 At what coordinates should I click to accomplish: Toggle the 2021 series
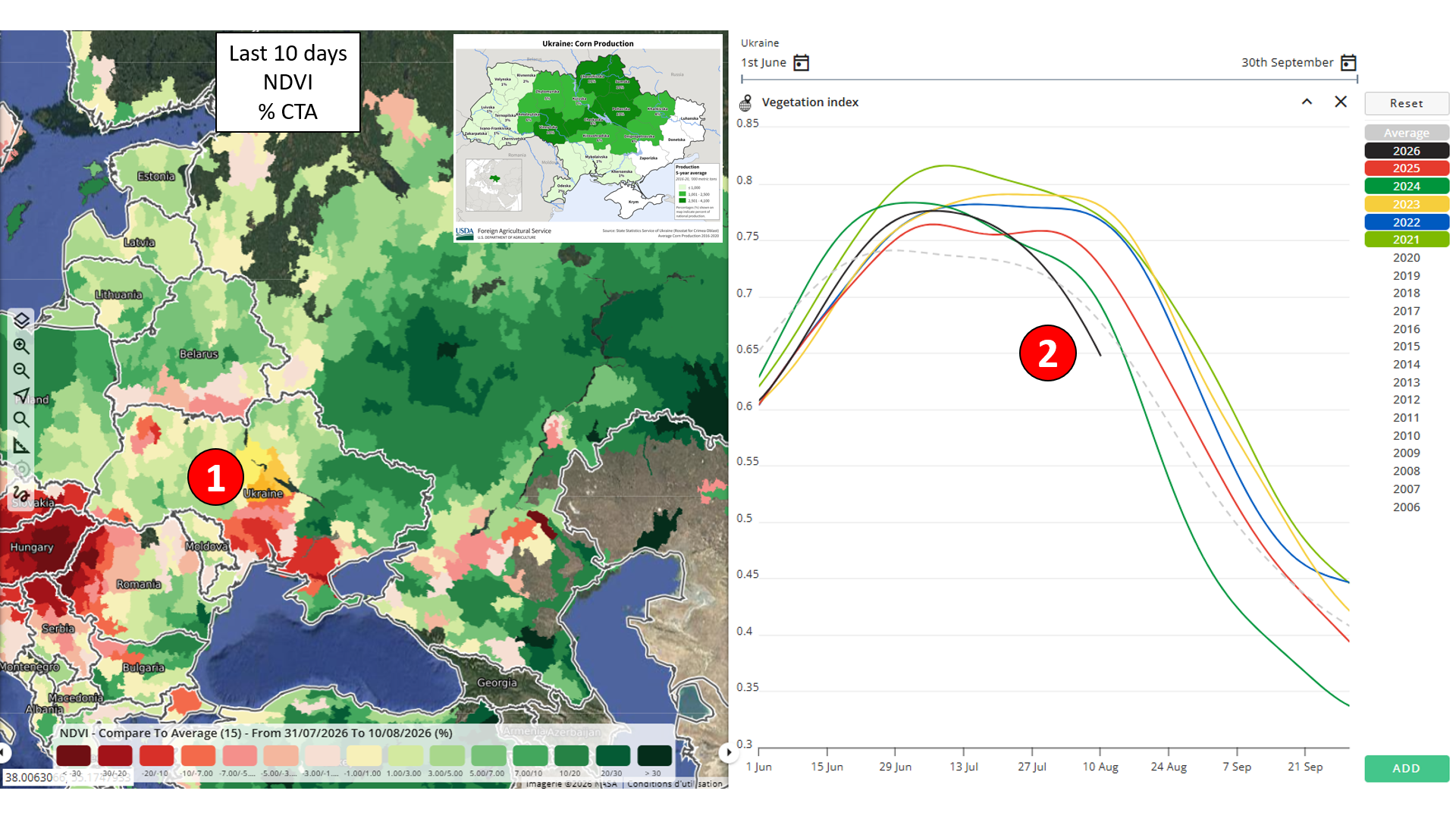pos(1407,240)
